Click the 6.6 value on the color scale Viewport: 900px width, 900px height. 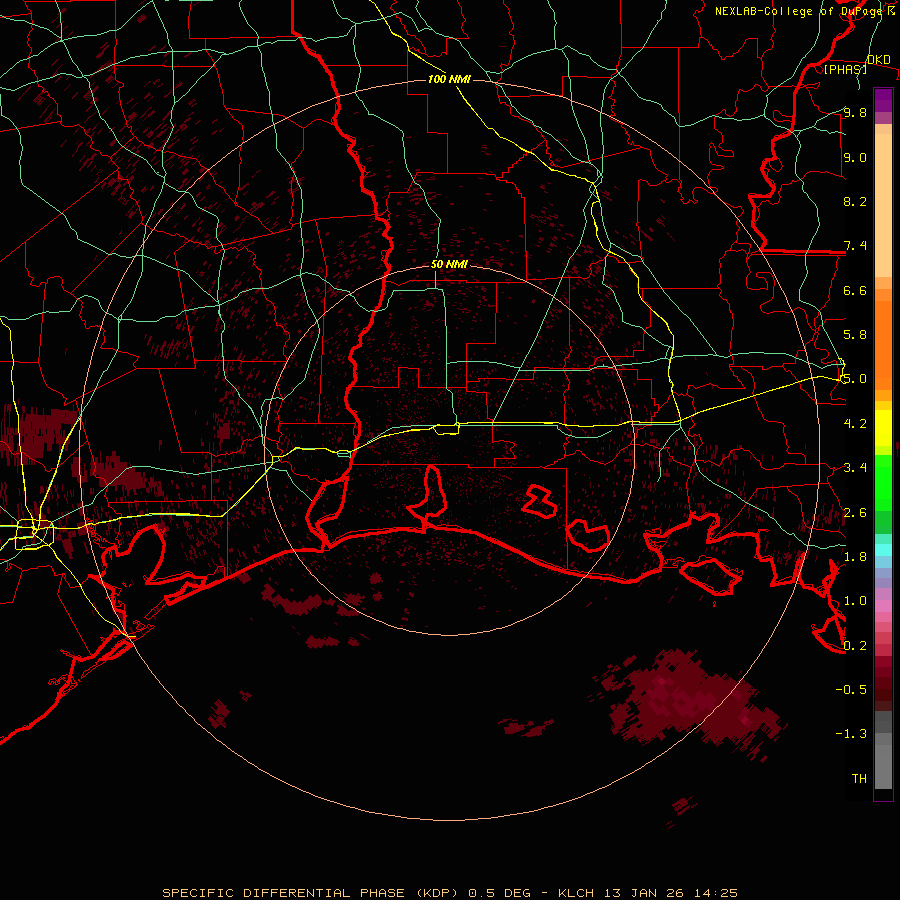855,290
